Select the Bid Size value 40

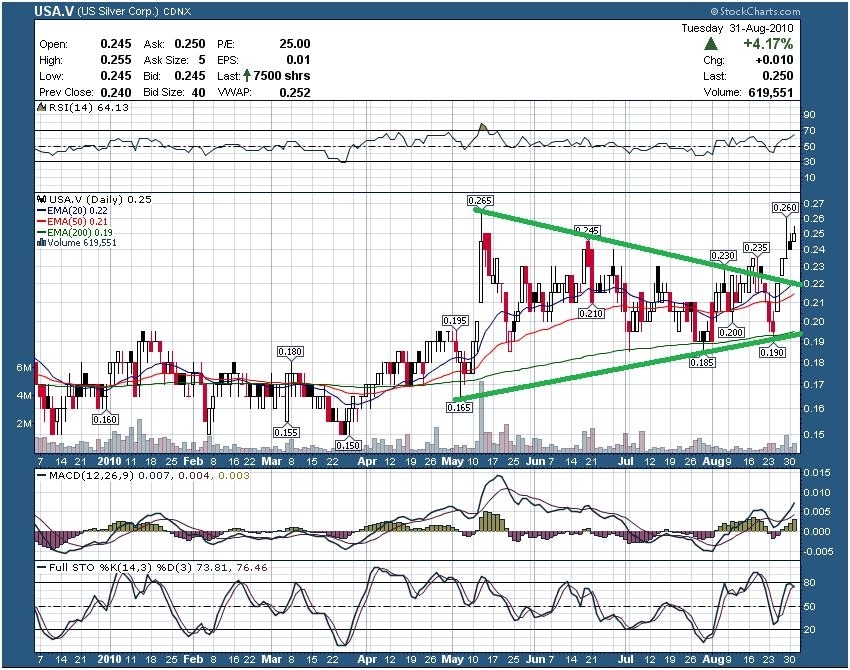tap(198, 92)
